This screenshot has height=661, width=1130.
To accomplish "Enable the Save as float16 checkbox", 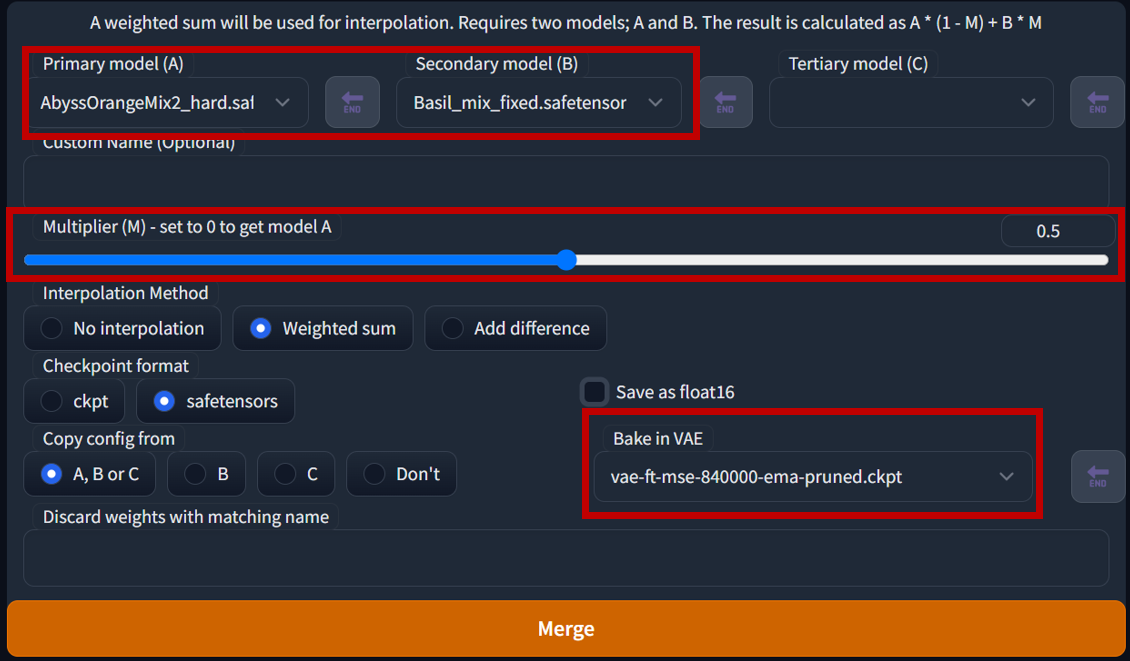I will (x=595, y=392).
